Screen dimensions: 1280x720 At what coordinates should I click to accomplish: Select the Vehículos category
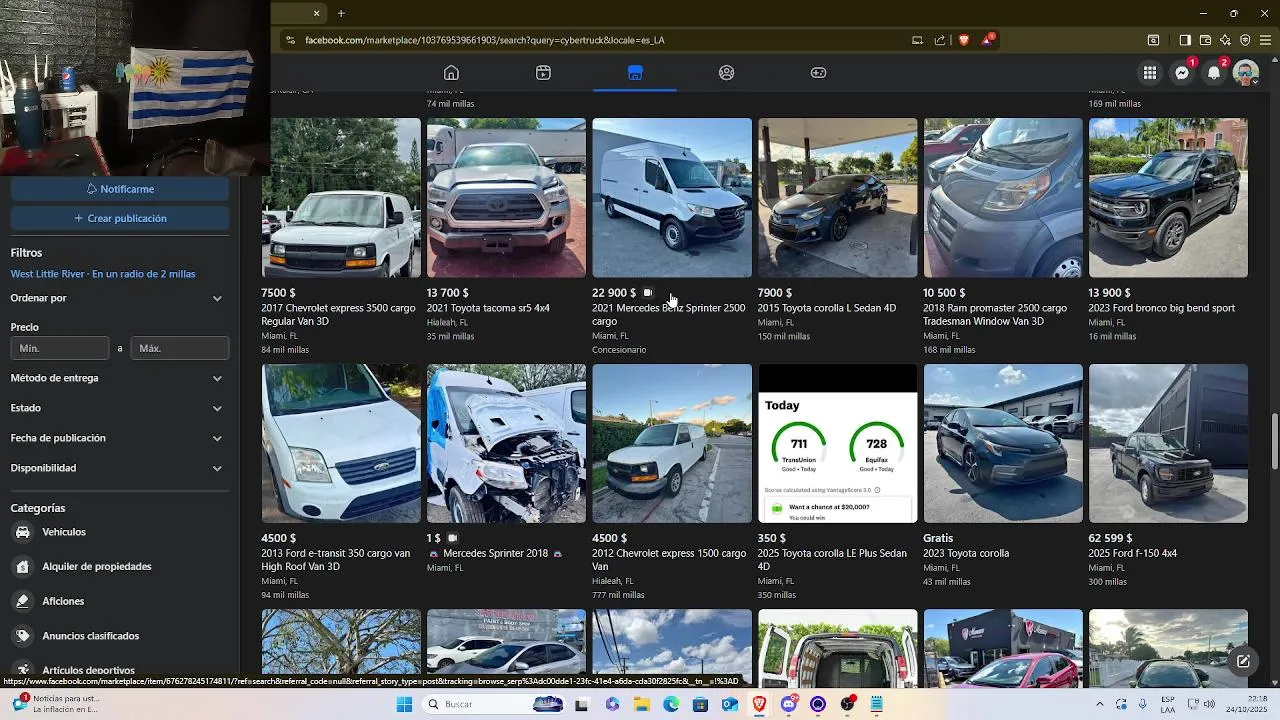tap(118, 532)
